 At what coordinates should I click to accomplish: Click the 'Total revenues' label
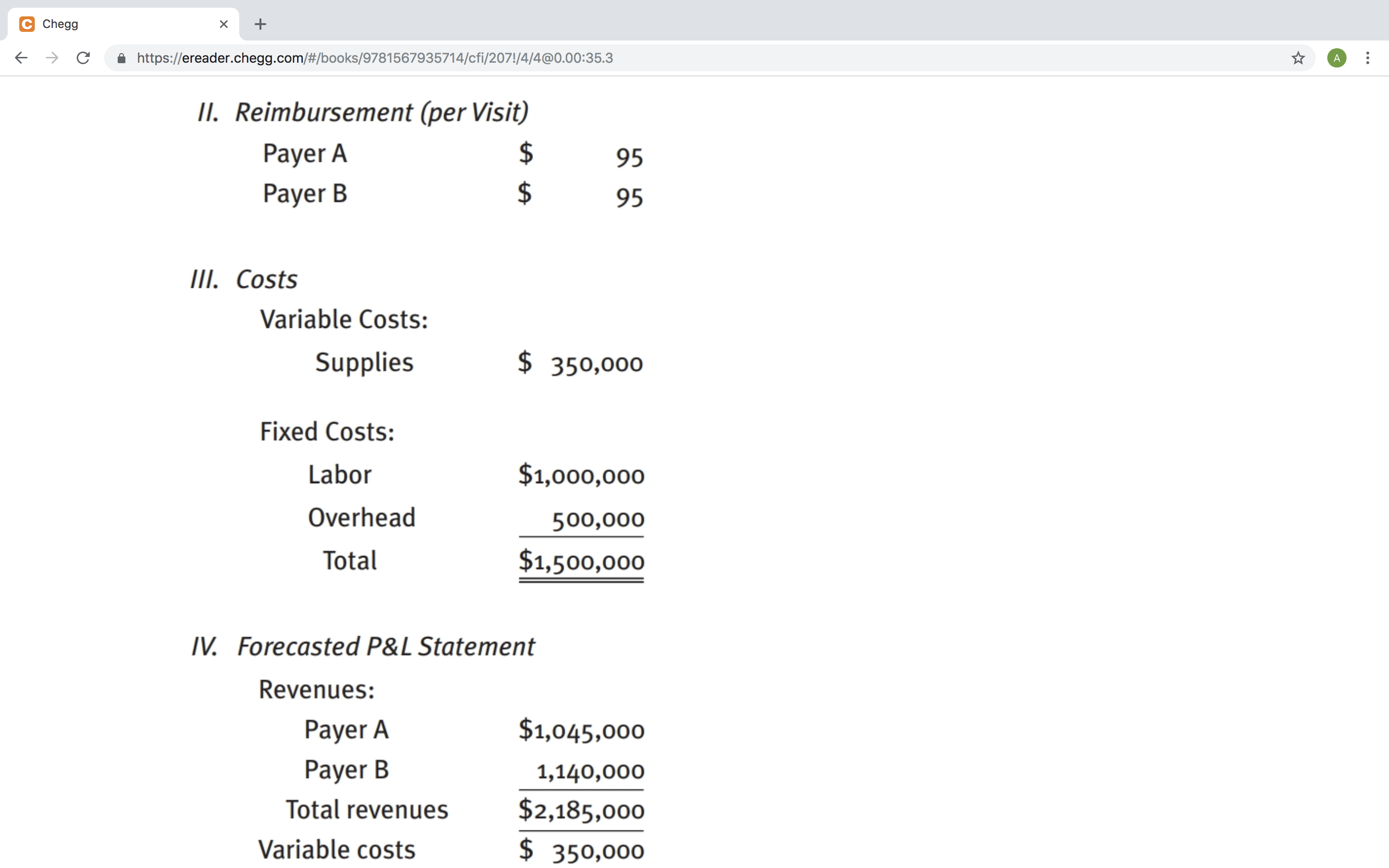coord(368,810)
